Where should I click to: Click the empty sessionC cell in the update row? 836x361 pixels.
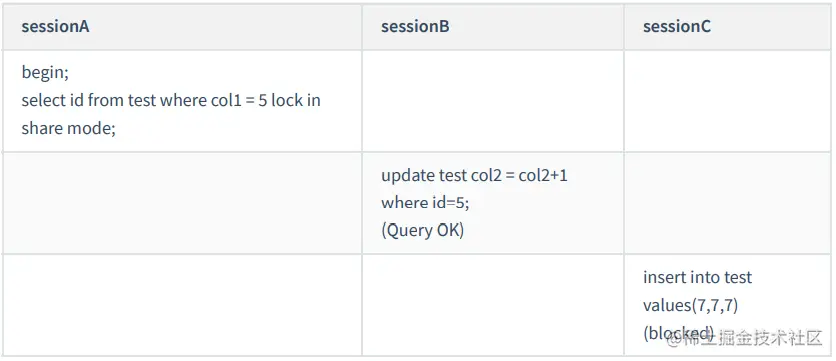tap(728, 203)
